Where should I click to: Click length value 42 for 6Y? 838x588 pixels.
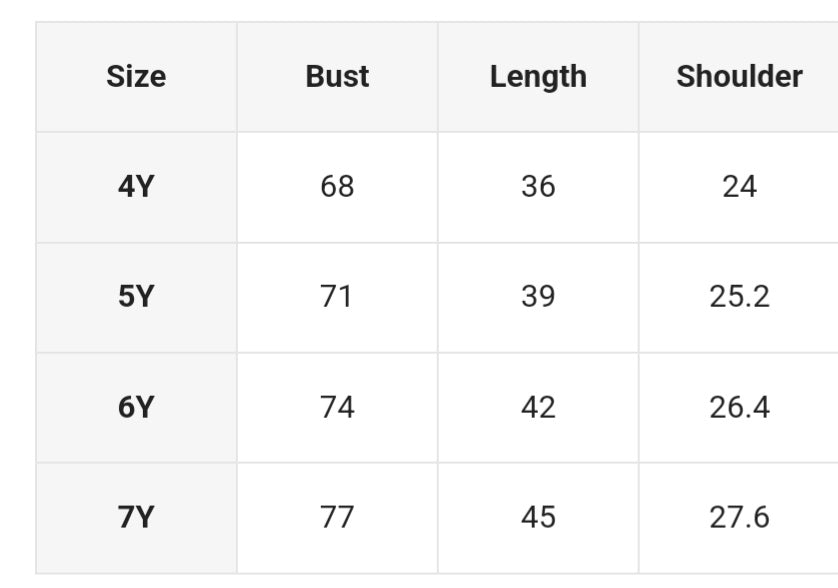tap(538, 407)
